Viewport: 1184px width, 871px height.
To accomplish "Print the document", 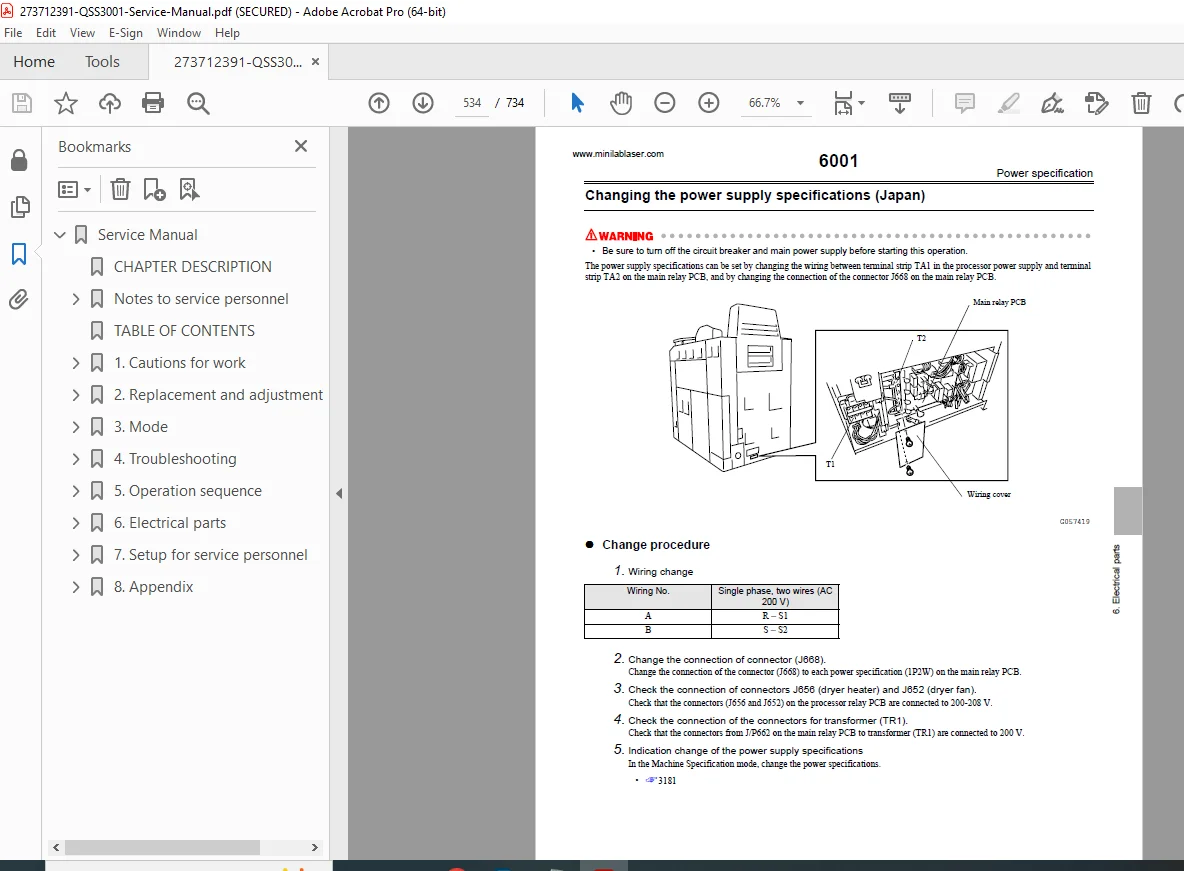I will tap(153, 103).
